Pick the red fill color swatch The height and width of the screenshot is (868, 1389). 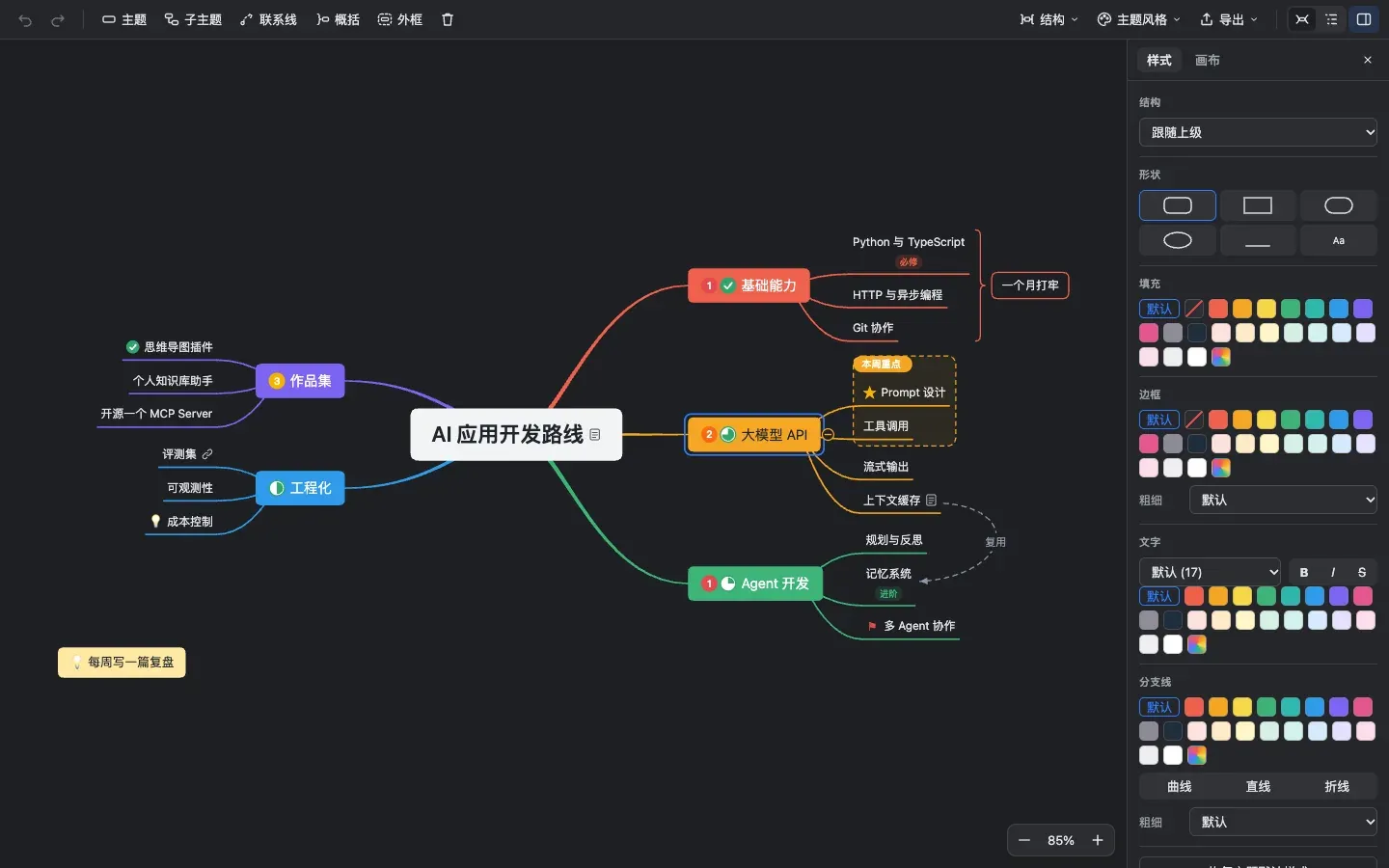coord(1218,309)
